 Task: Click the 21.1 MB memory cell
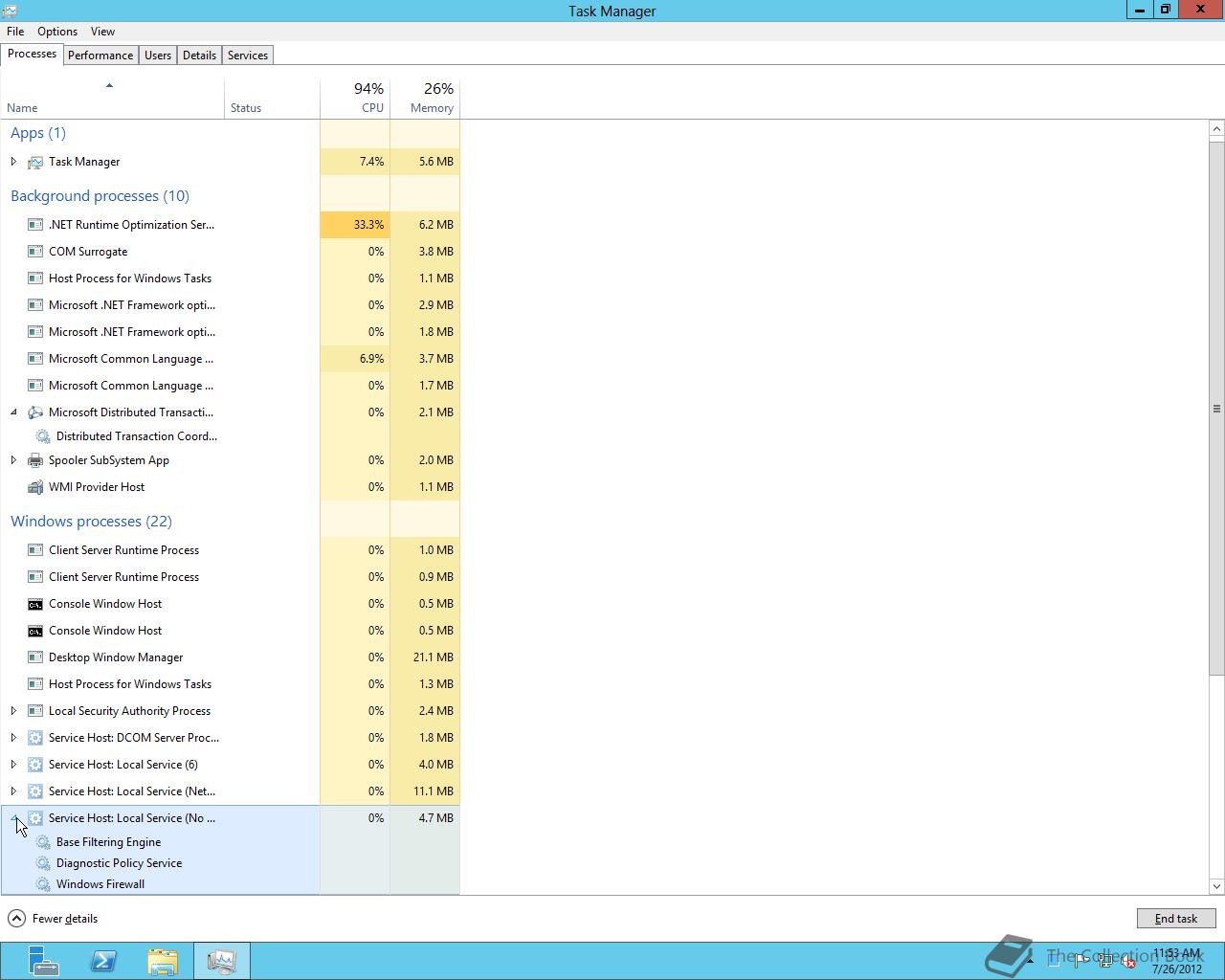click(425, 657)
